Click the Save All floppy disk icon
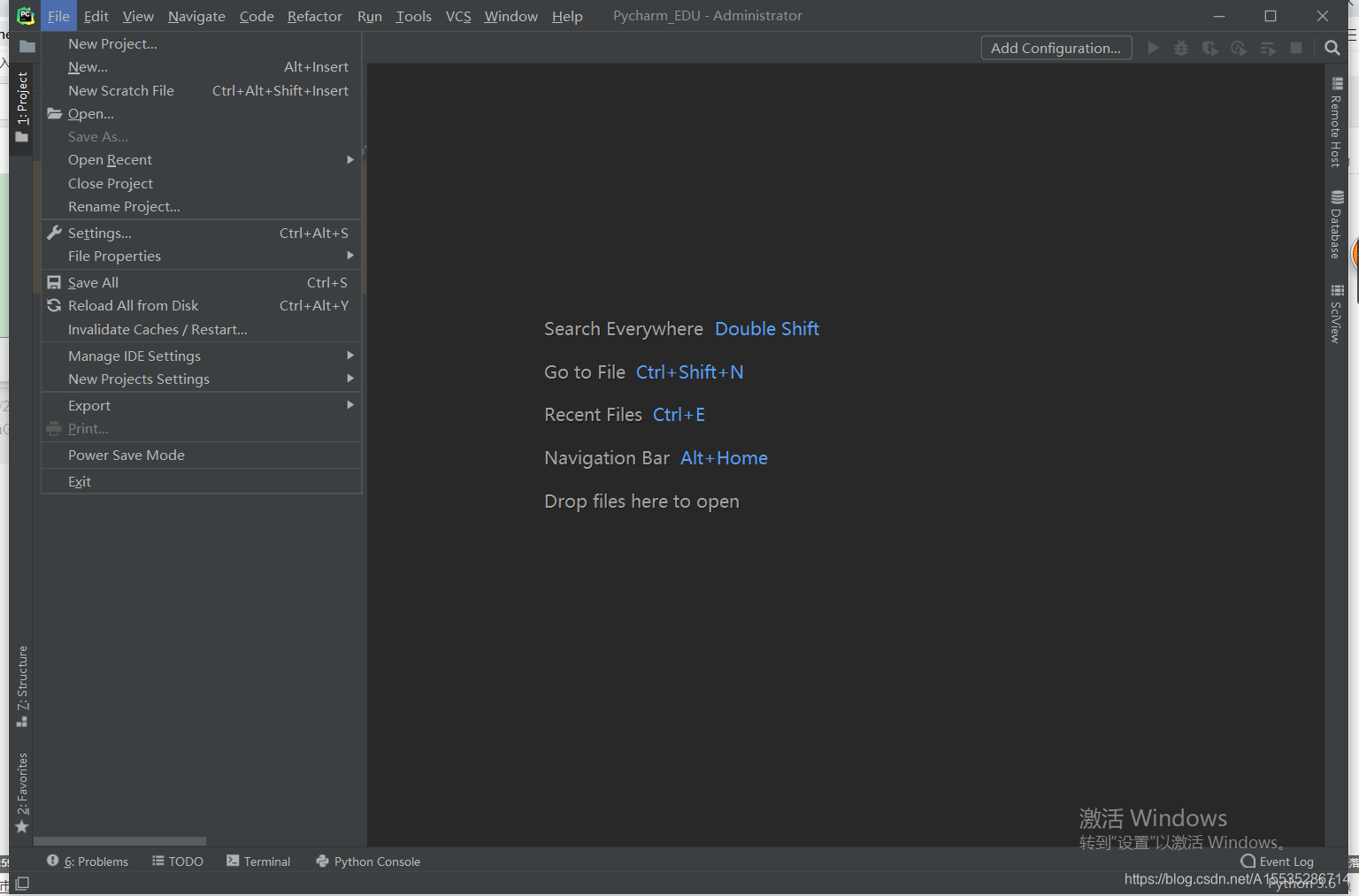 point(54,282)
